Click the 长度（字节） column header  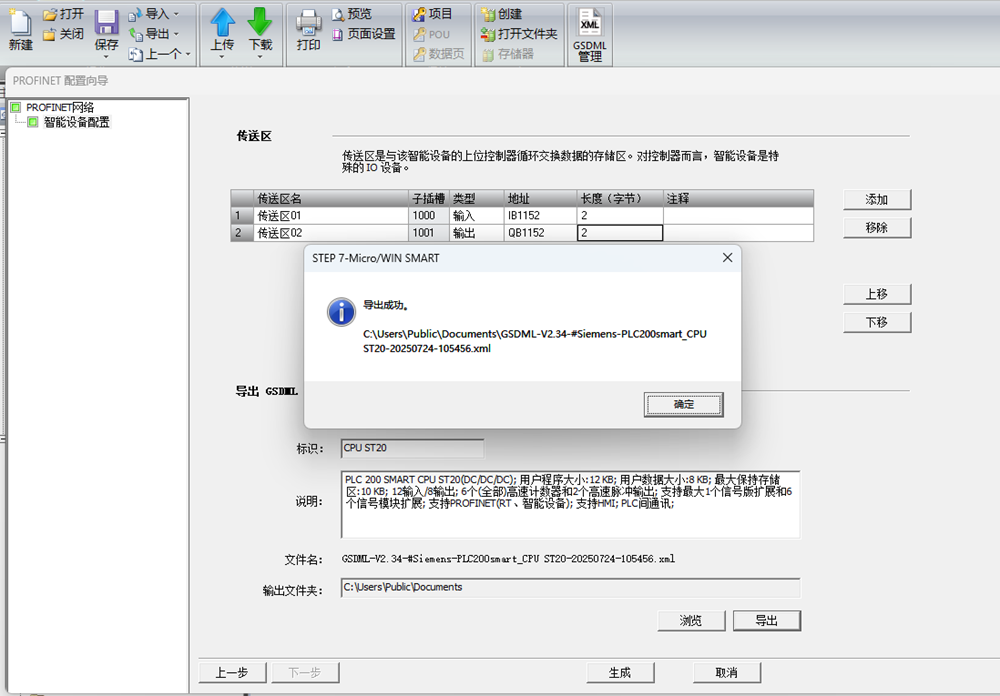[x=620, y=198]
